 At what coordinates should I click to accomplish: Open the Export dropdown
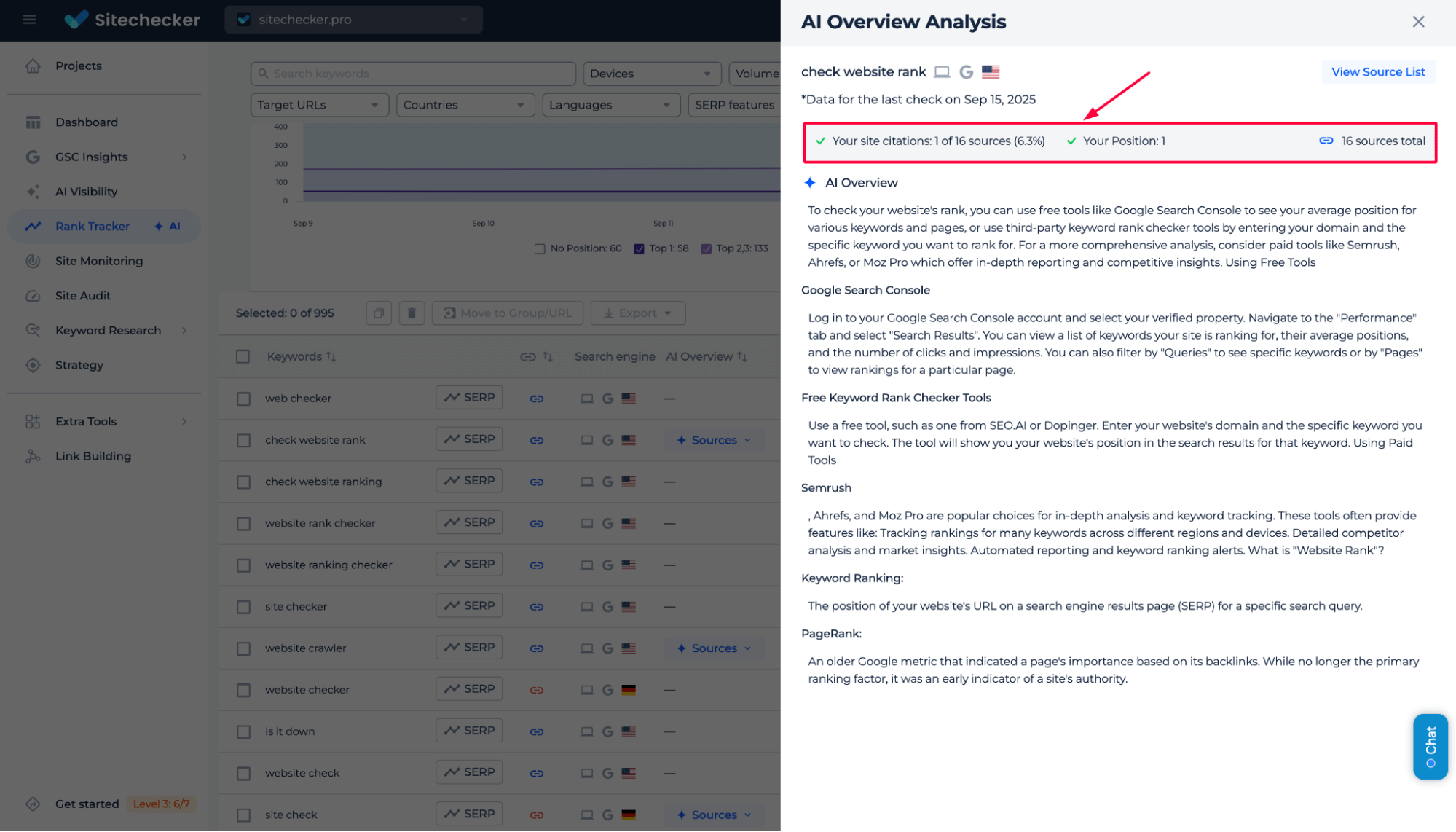coord(638,313)
